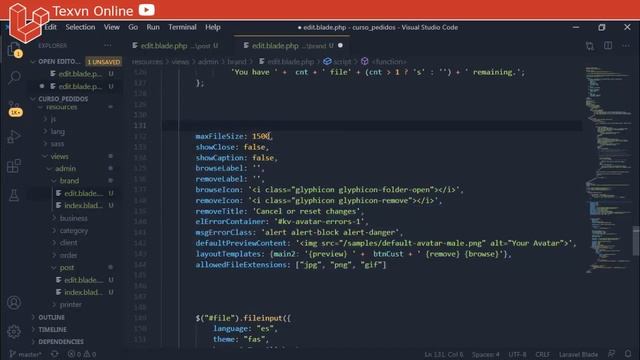Open edit.blade.php under post folder

coord(83,280)
